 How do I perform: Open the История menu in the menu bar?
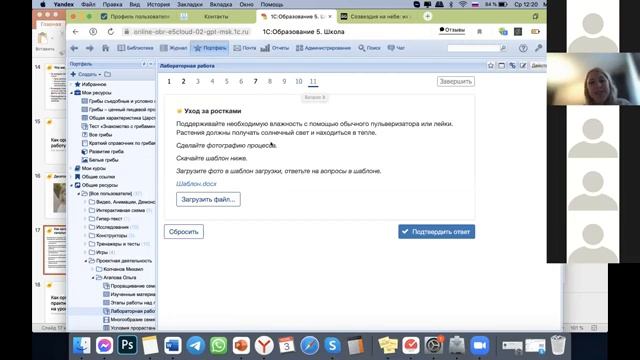coord(158,4)
